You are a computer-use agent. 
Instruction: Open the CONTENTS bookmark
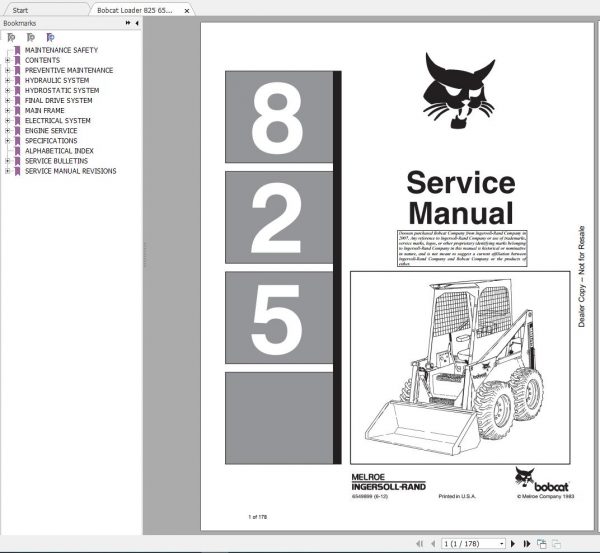(x=42, y=60)
